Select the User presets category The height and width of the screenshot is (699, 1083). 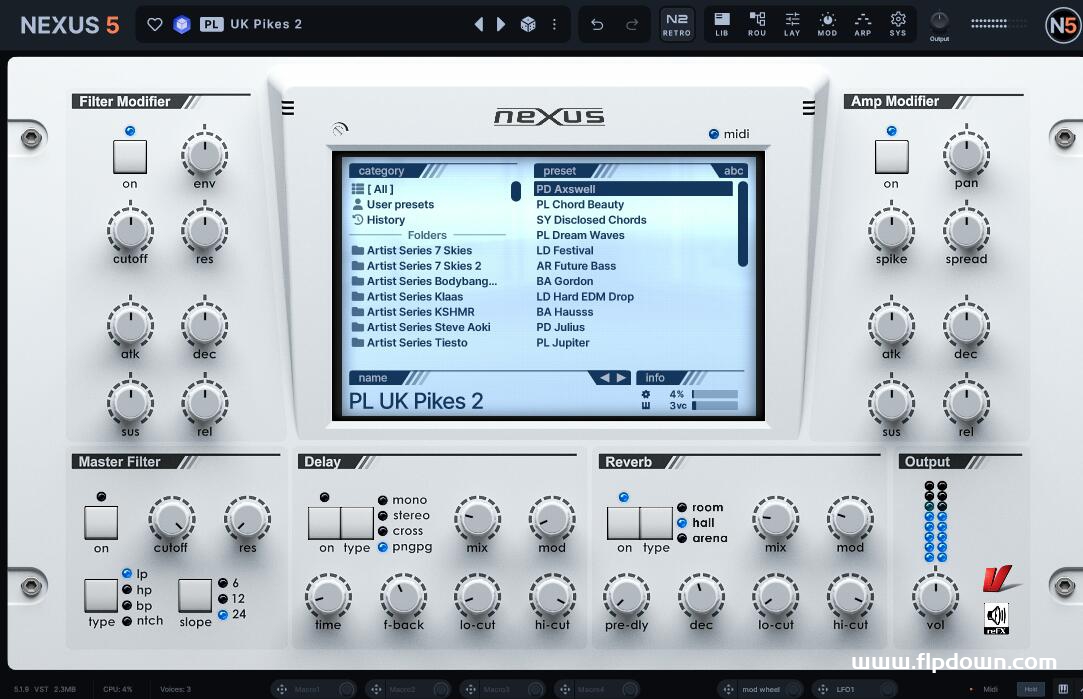pyautogui.click(x=400, y=204)
